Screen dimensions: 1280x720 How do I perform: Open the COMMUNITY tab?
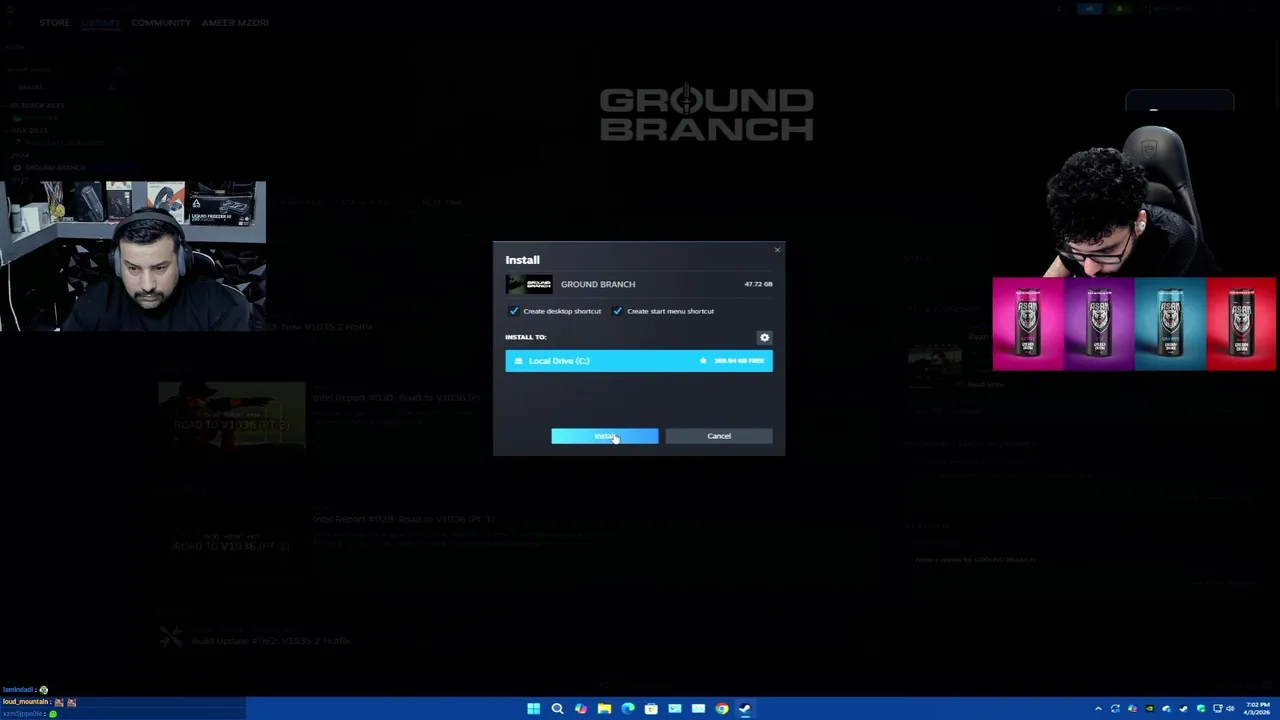(161, 22)
